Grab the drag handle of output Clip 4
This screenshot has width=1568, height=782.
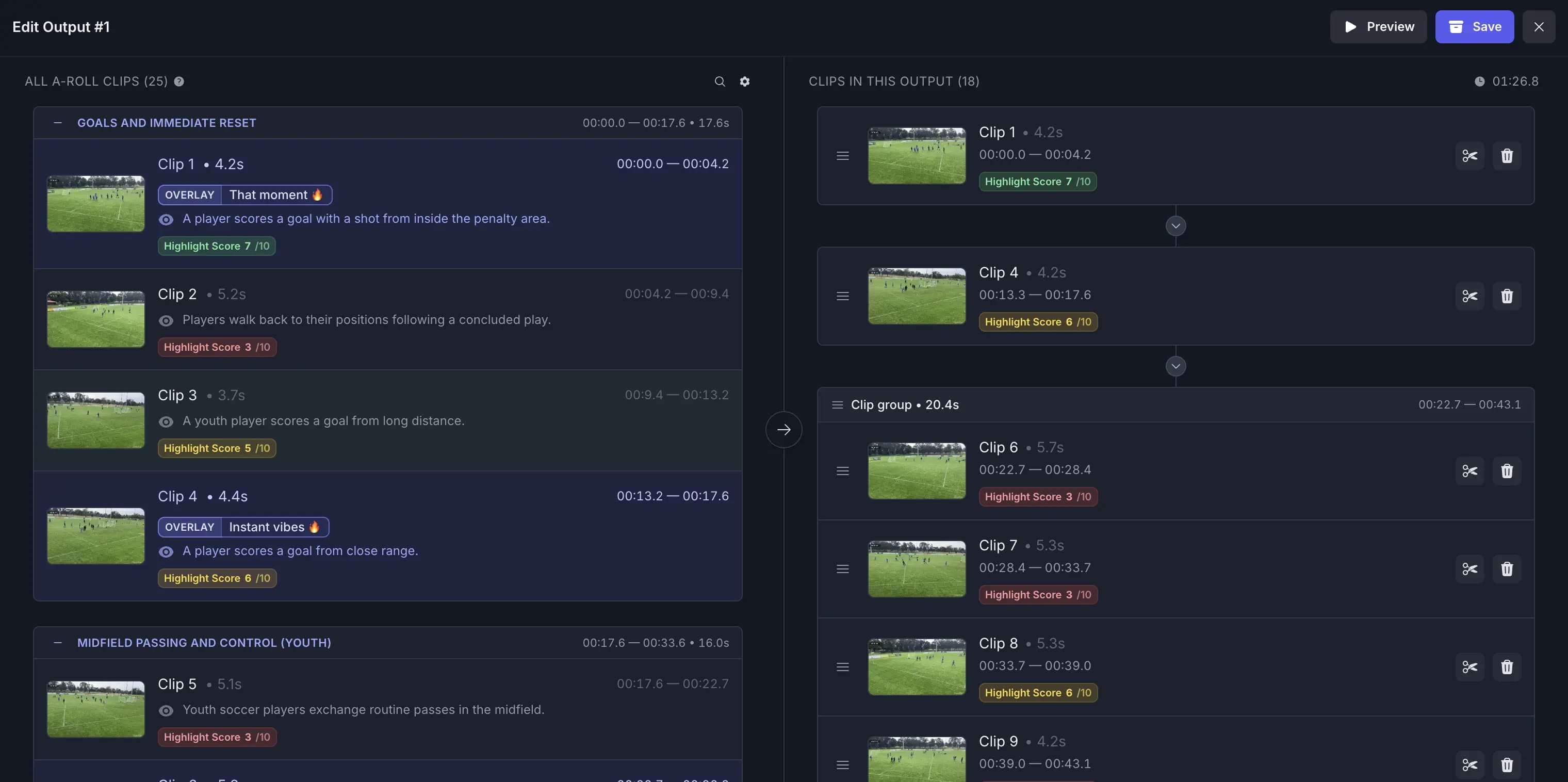click(842, 297)
